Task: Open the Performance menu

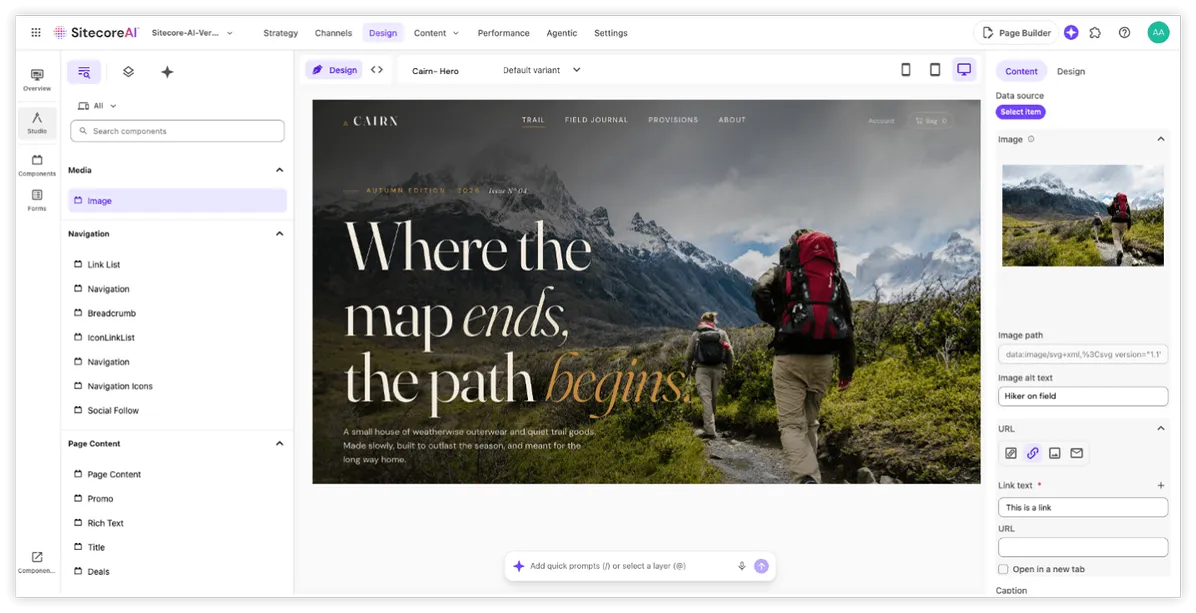Action: pyautogui.click(x=503, y=33)
